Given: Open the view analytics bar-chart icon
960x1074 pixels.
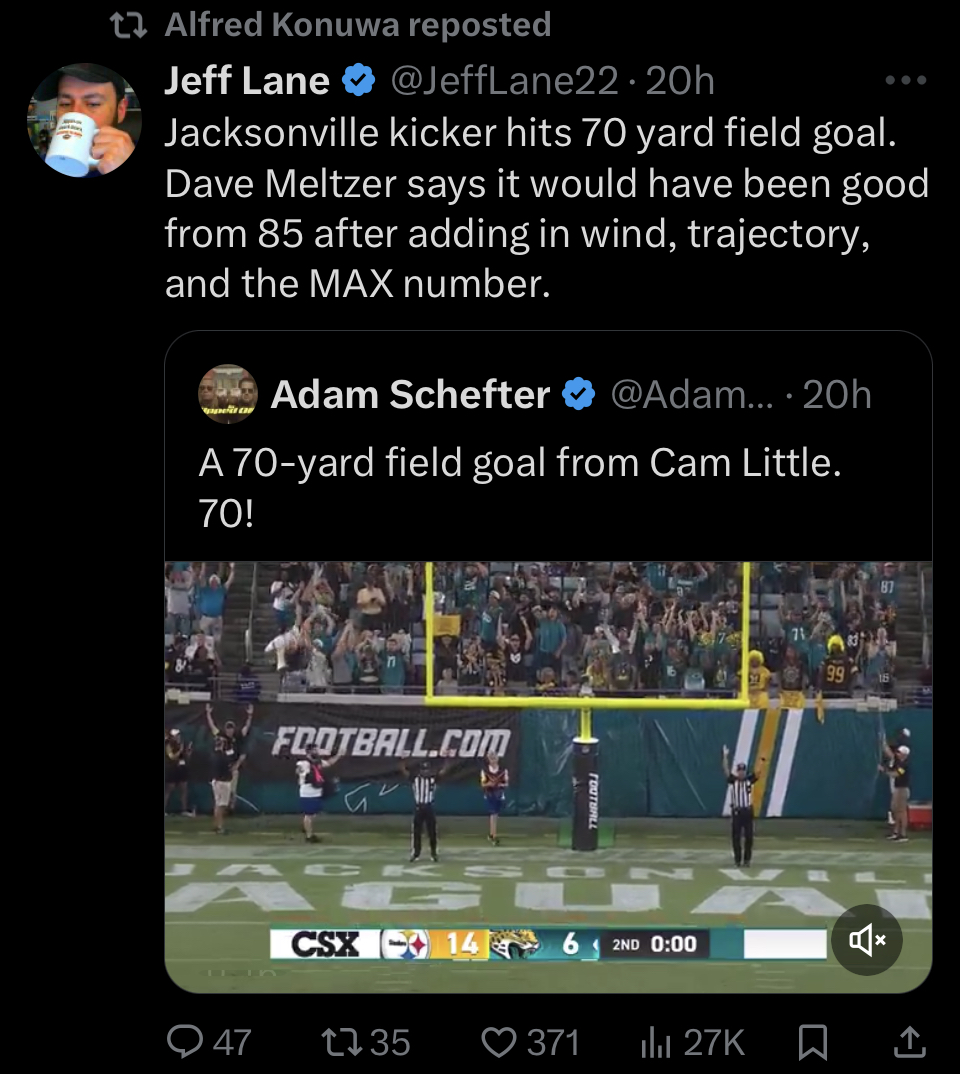Looking at the screenshot, I should click(653, 1042).
